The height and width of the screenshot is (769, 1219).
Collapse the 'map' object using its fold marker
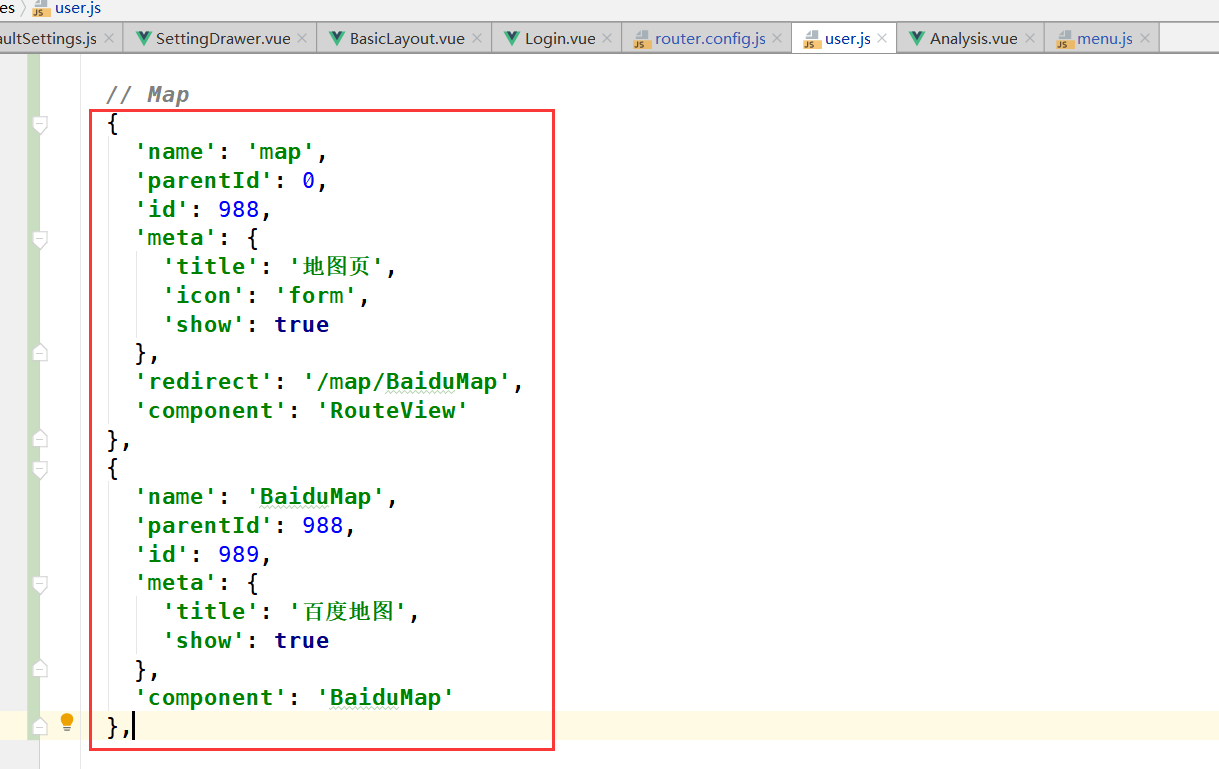pyautogui.click(x=40, y=125)
